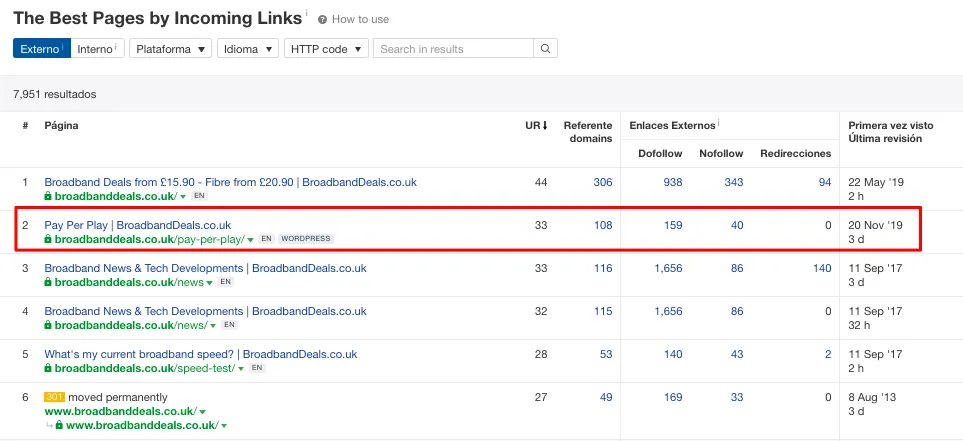963x441 pixels.
Task: Open the broadbanddeals.co.uk/speed-test/ URL link
Action: (145, 368)
